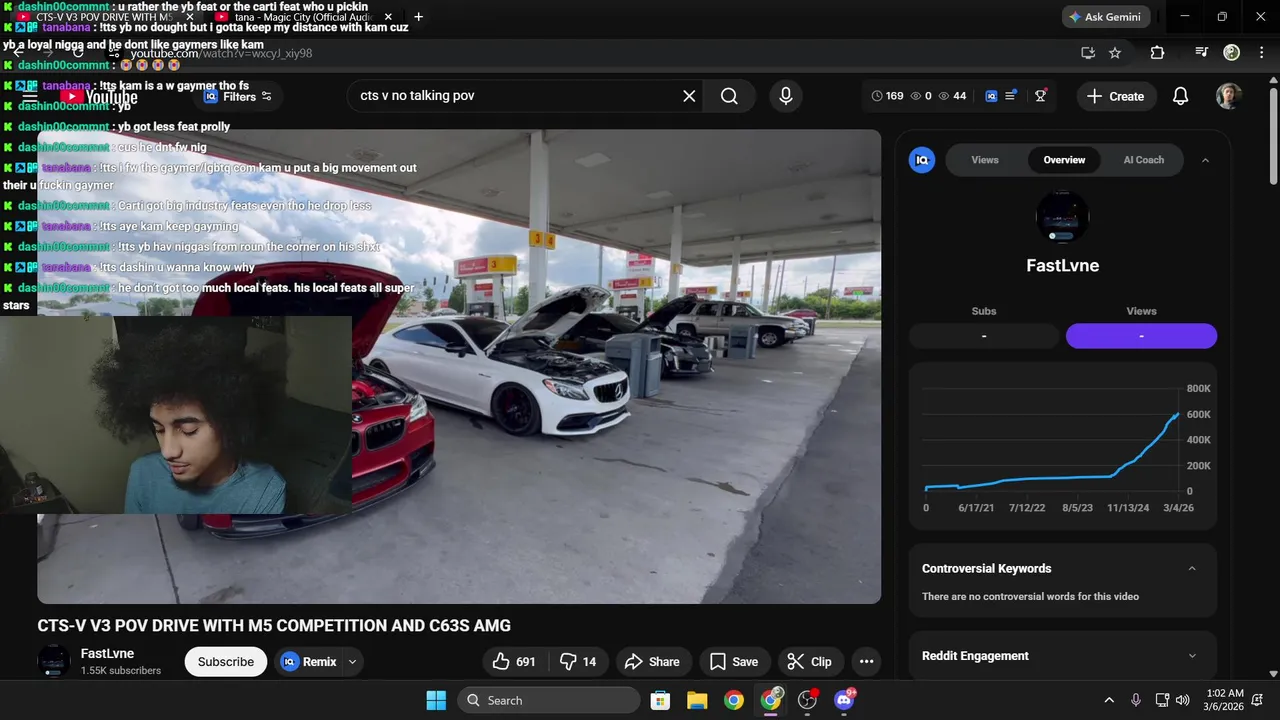Click the taskbar microphone tray icon
Screen dimensions: 1280x720
coord(1135,700)
